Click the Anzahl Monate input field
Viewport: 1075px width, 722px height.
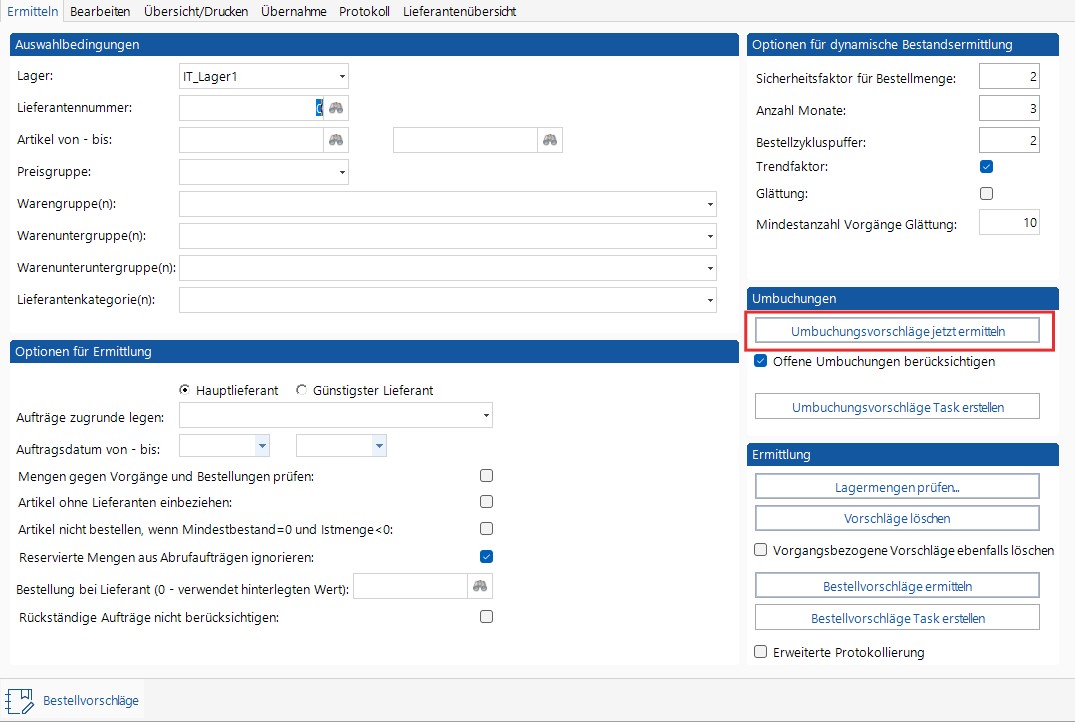pos(1009,108)
